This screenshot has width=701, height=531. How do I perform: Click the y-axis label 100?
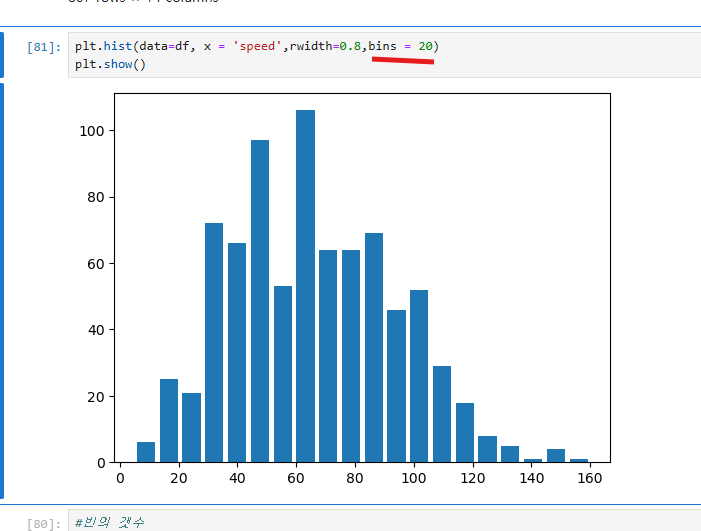coord(92,131)
